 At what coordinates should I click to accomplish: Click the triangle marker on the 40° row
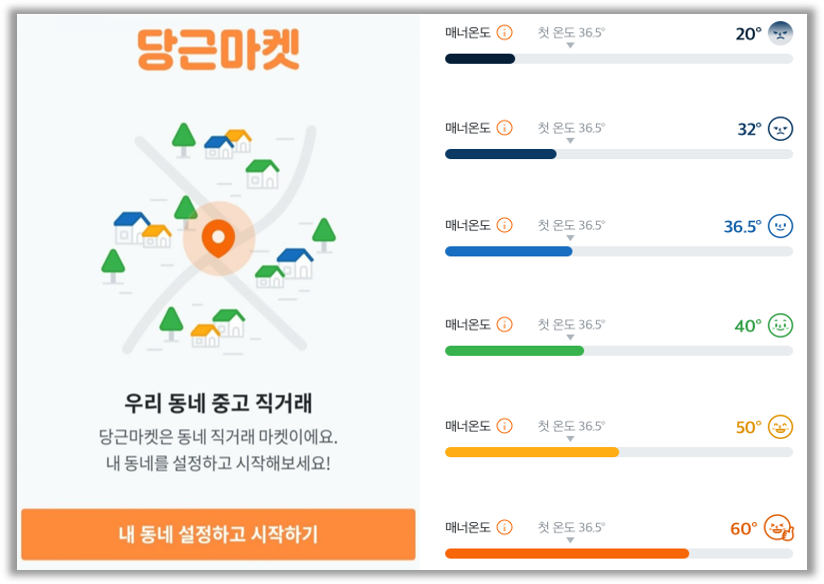click(571, 336)
